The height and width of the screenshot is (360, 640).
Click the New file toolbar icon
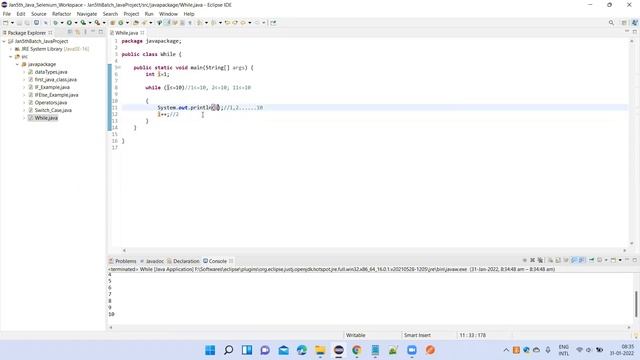6,23
